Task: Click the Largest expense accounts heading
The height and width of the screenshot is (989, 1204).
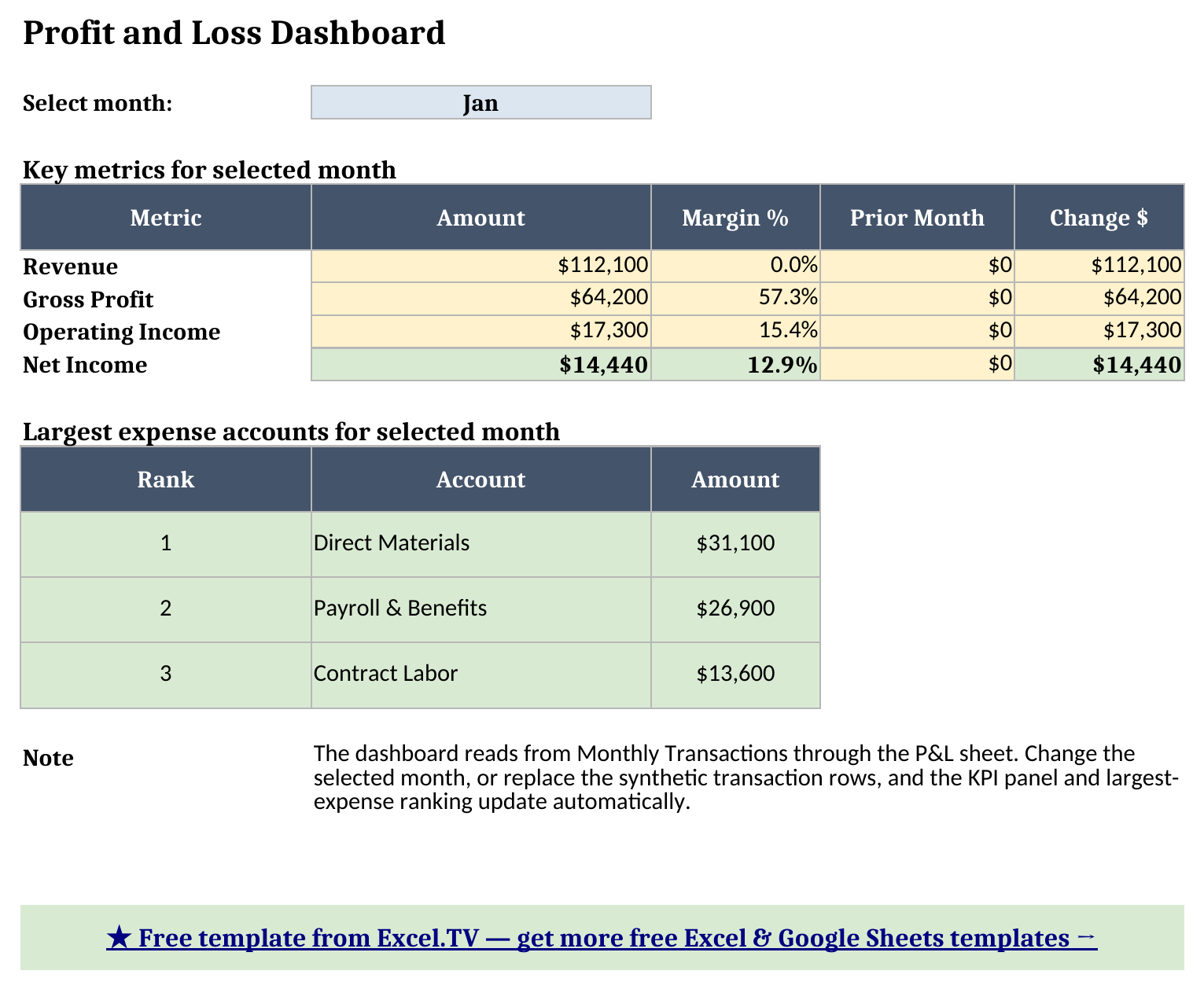Action: (291, 432)
